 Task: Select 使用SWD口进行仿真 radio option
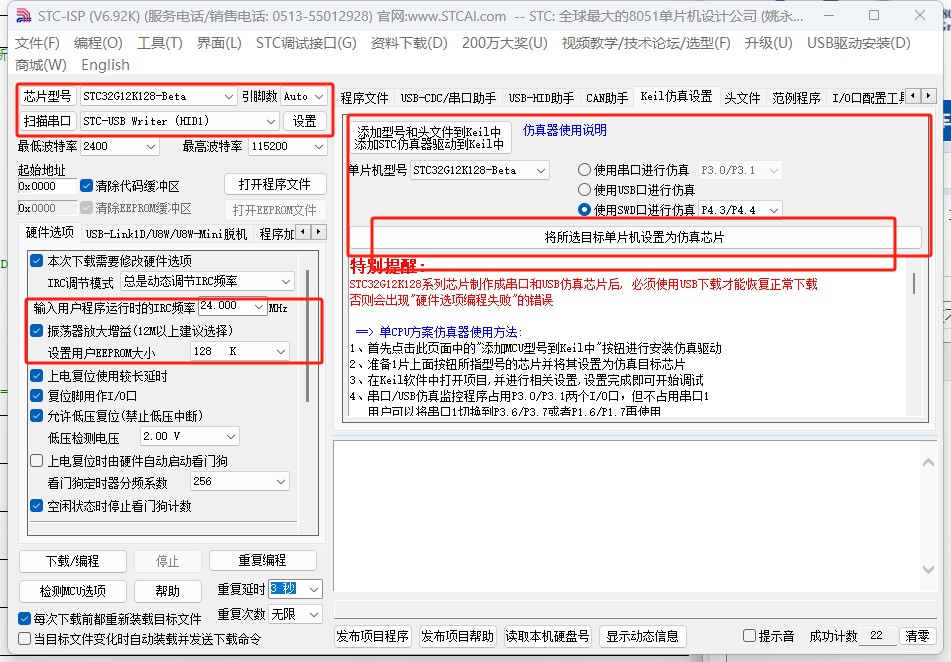point(584,210)
